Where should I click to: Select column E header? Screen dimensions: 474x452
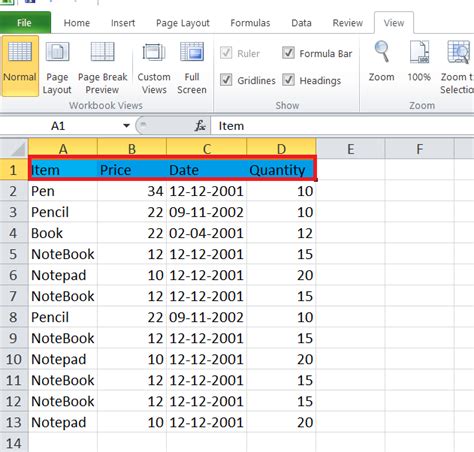point(350,149)
